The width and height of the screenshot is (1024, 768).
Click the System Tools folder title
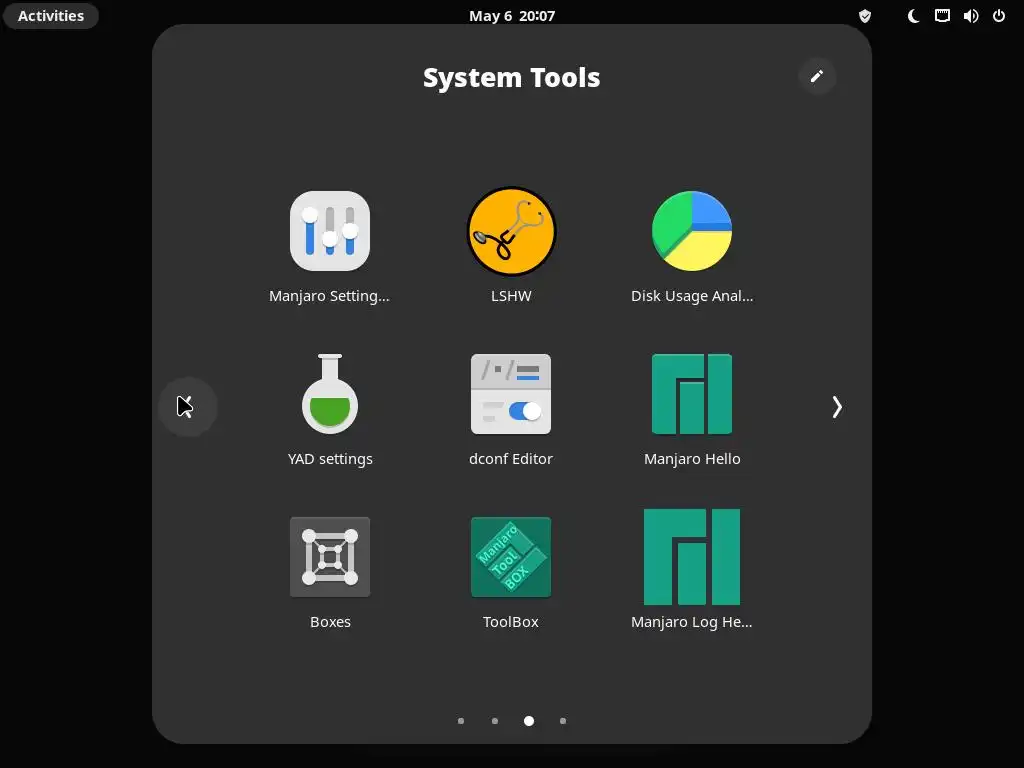[x=511, y=78]
